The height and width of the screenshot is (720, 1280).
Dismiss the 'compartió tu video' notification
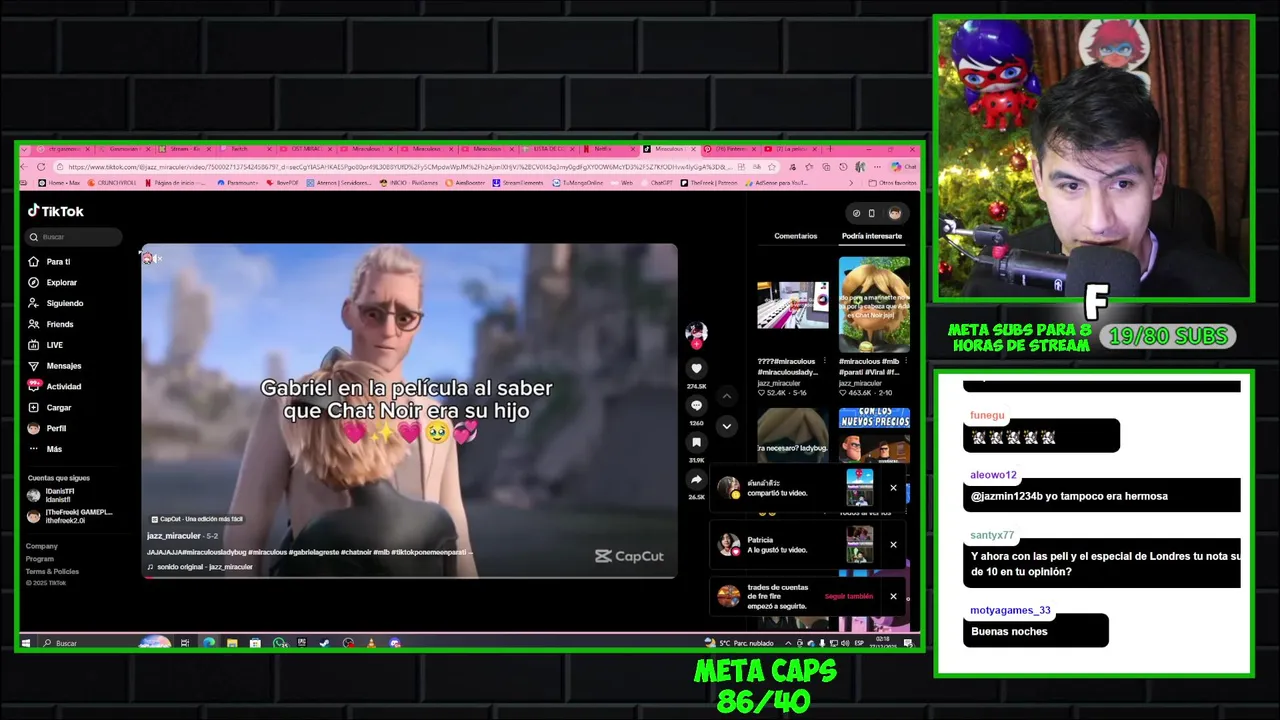(893, 488)
